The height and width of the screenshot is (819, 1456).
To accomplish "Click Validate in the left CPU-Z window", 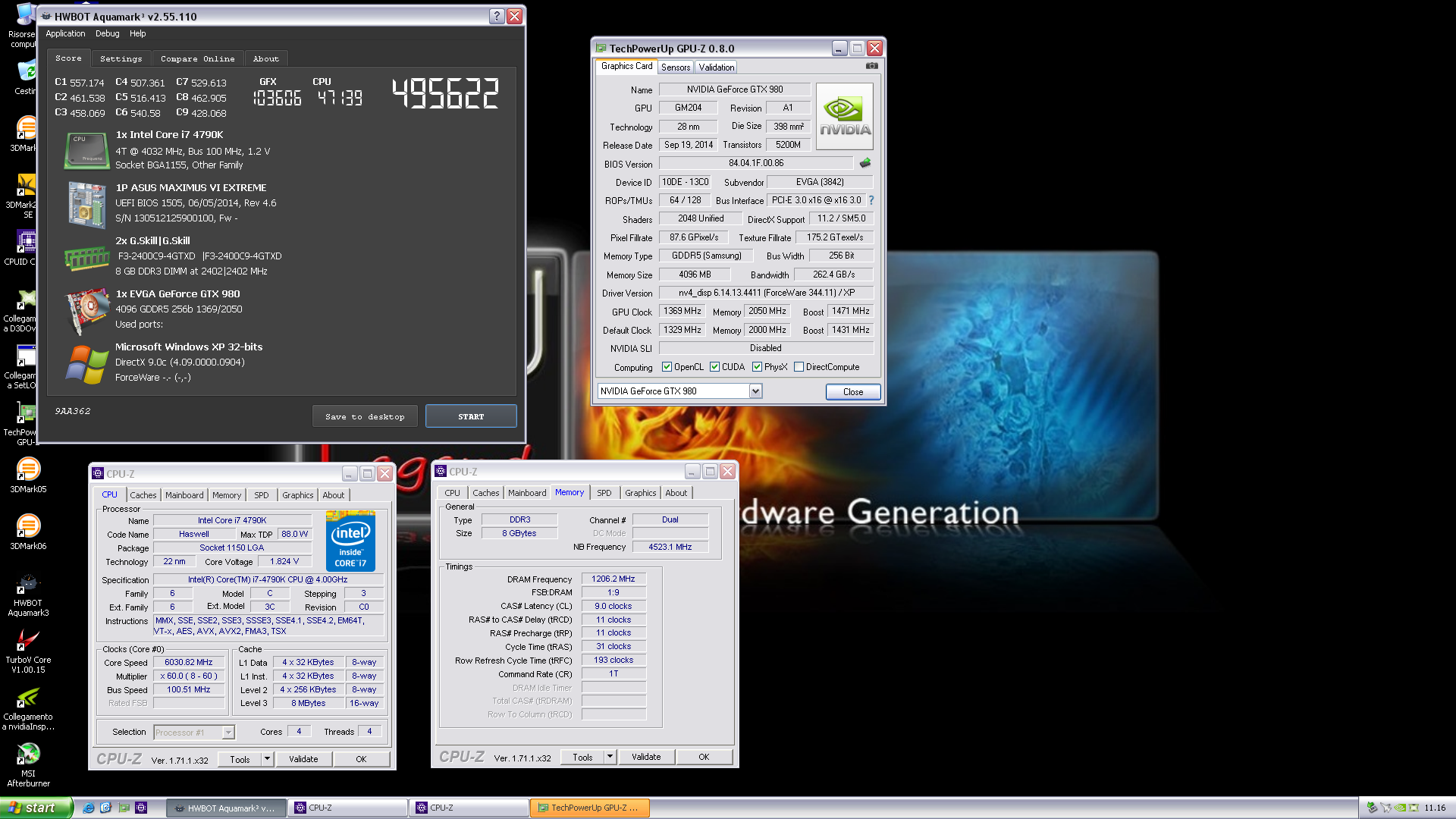I will (x=303, y=759).
